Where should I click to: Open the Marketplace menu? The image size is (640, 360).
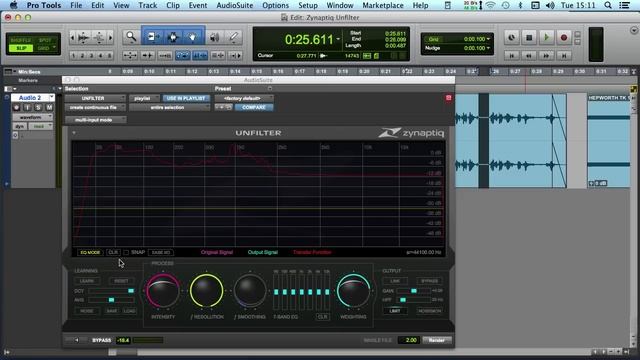coord(383,5)
